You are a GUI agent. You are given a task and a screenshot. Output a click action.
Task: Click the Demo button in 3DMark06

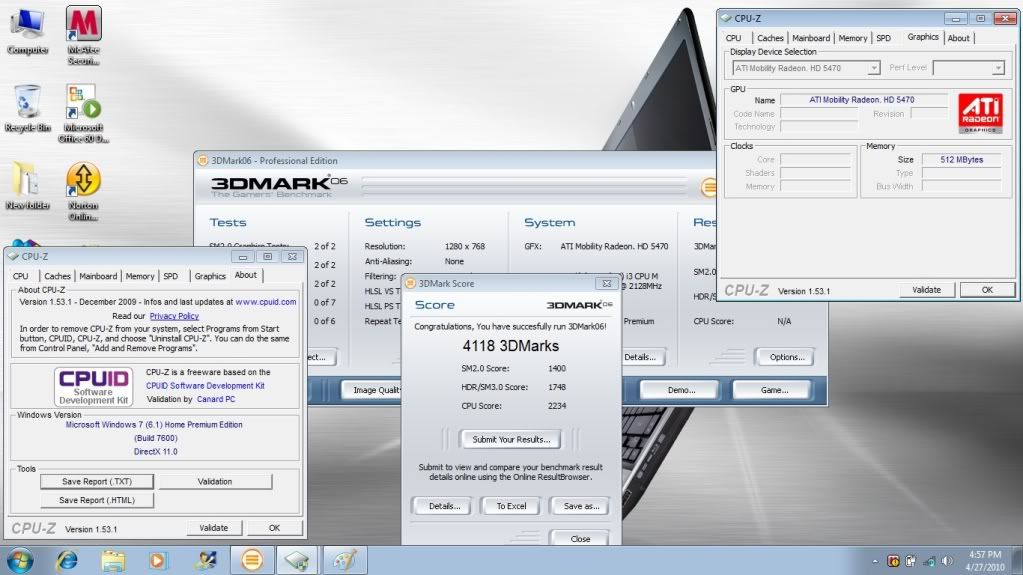coord(681,390)
